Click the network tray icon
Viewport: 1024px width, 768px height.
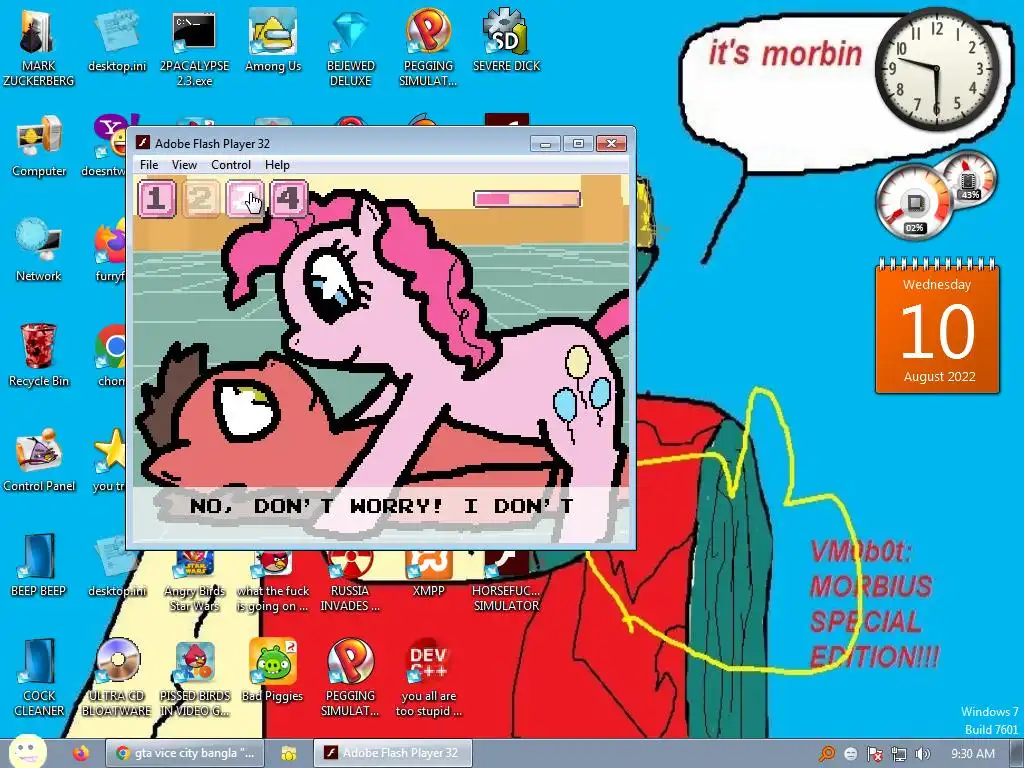[x=899, y=754]
